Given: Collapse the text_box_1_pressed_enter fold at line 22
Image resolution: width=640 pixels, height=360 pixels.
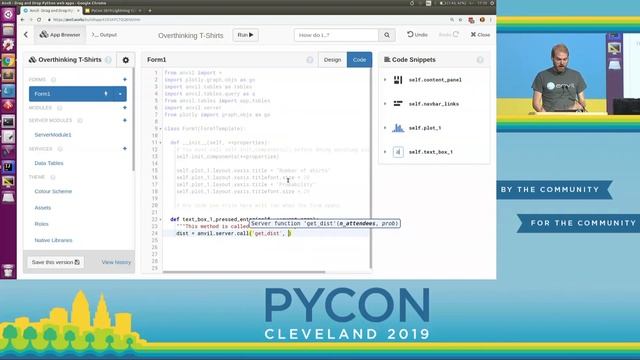Looking at the screenshot, I should pos(160,220).
